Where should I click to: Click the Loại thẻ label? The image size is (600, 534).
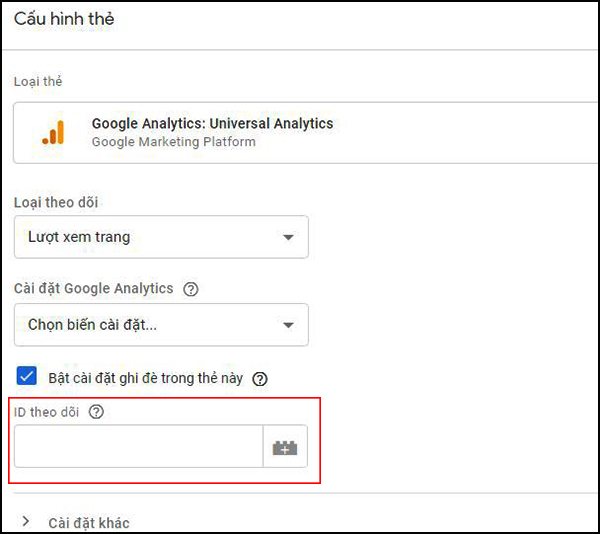tap(38, 81)
